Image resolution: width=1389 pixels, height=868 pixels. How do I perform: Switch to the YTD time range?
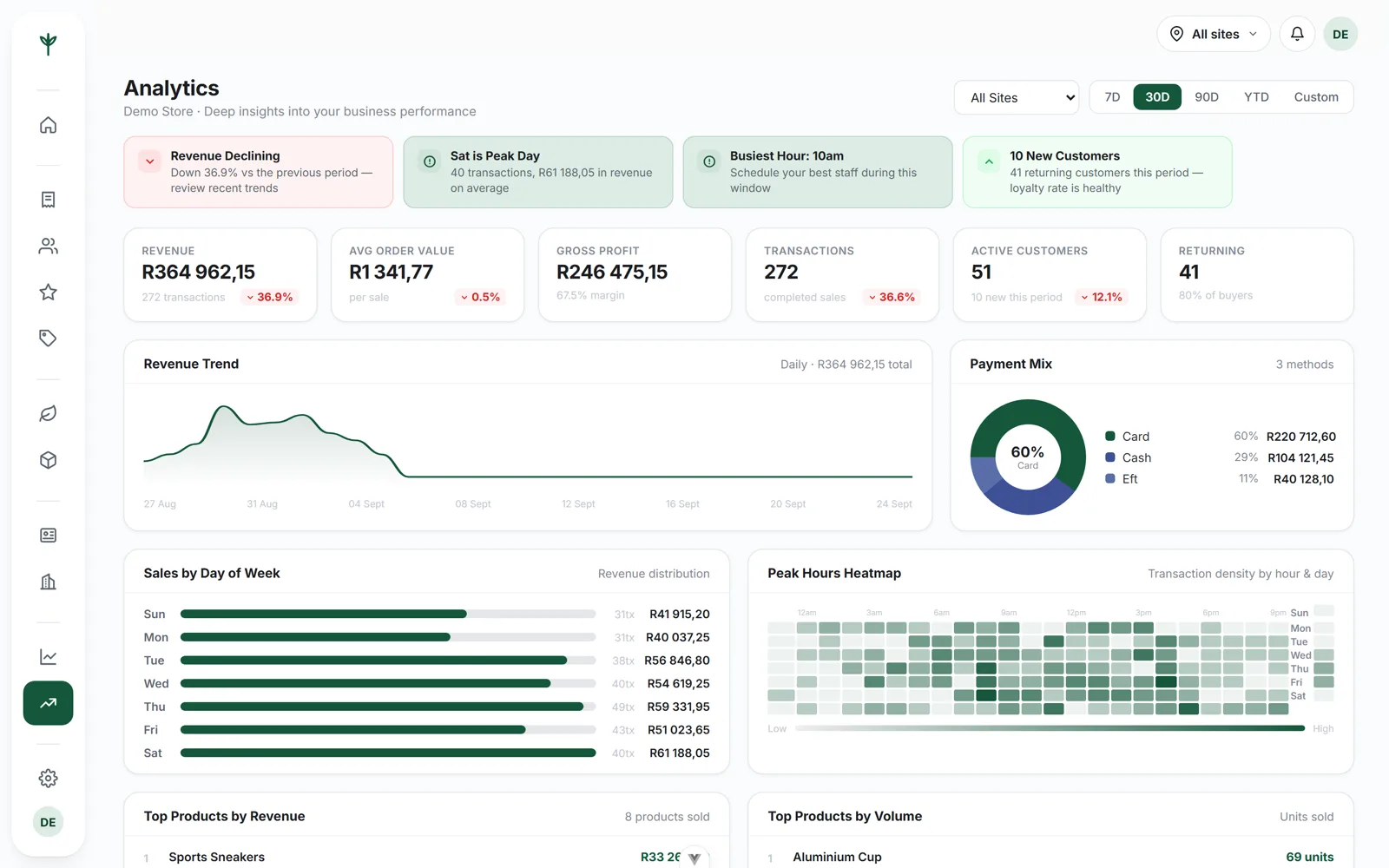(1256, 97)
